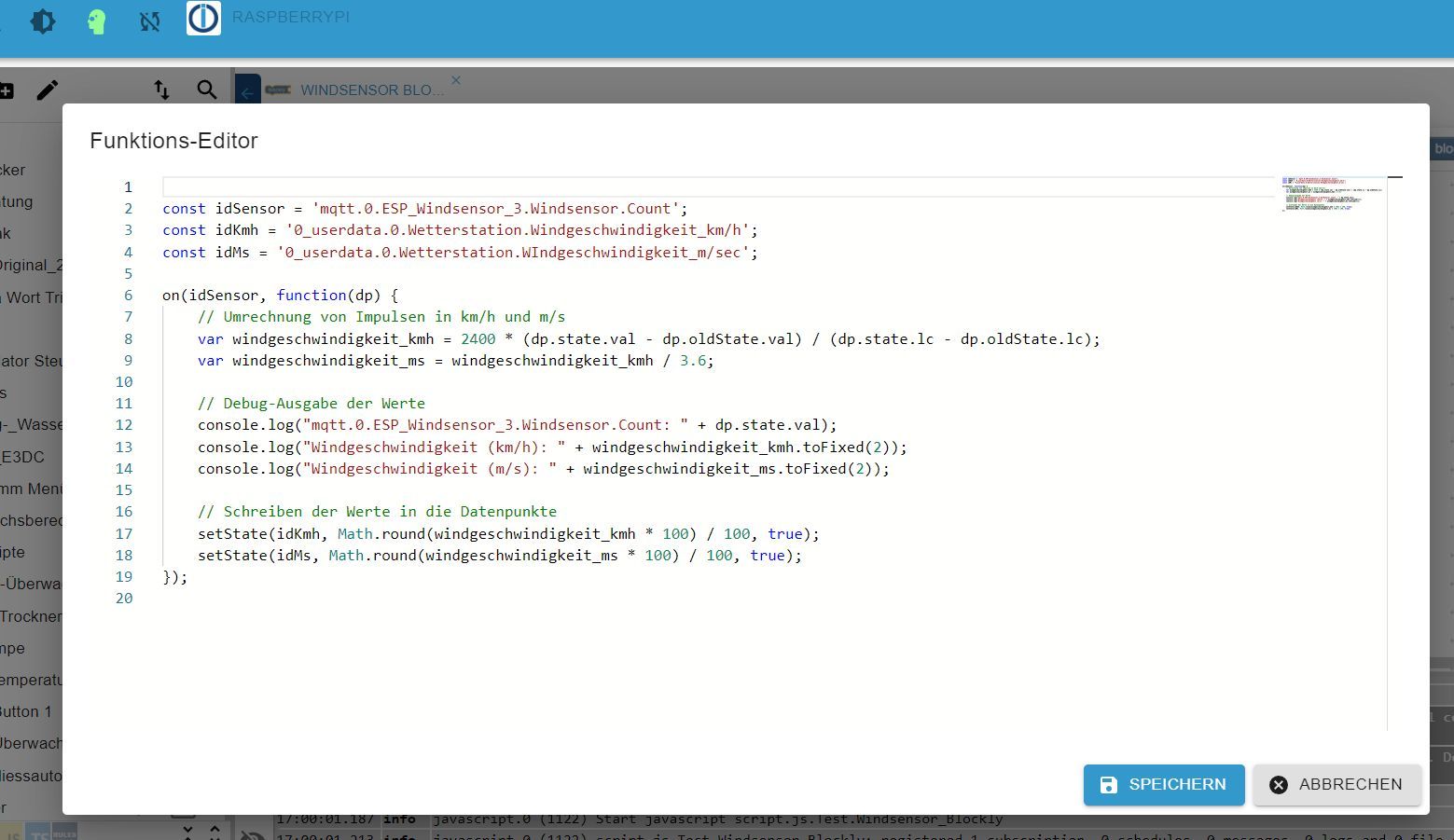
Task: Click the empty first line of the editor
Action: 718,186
